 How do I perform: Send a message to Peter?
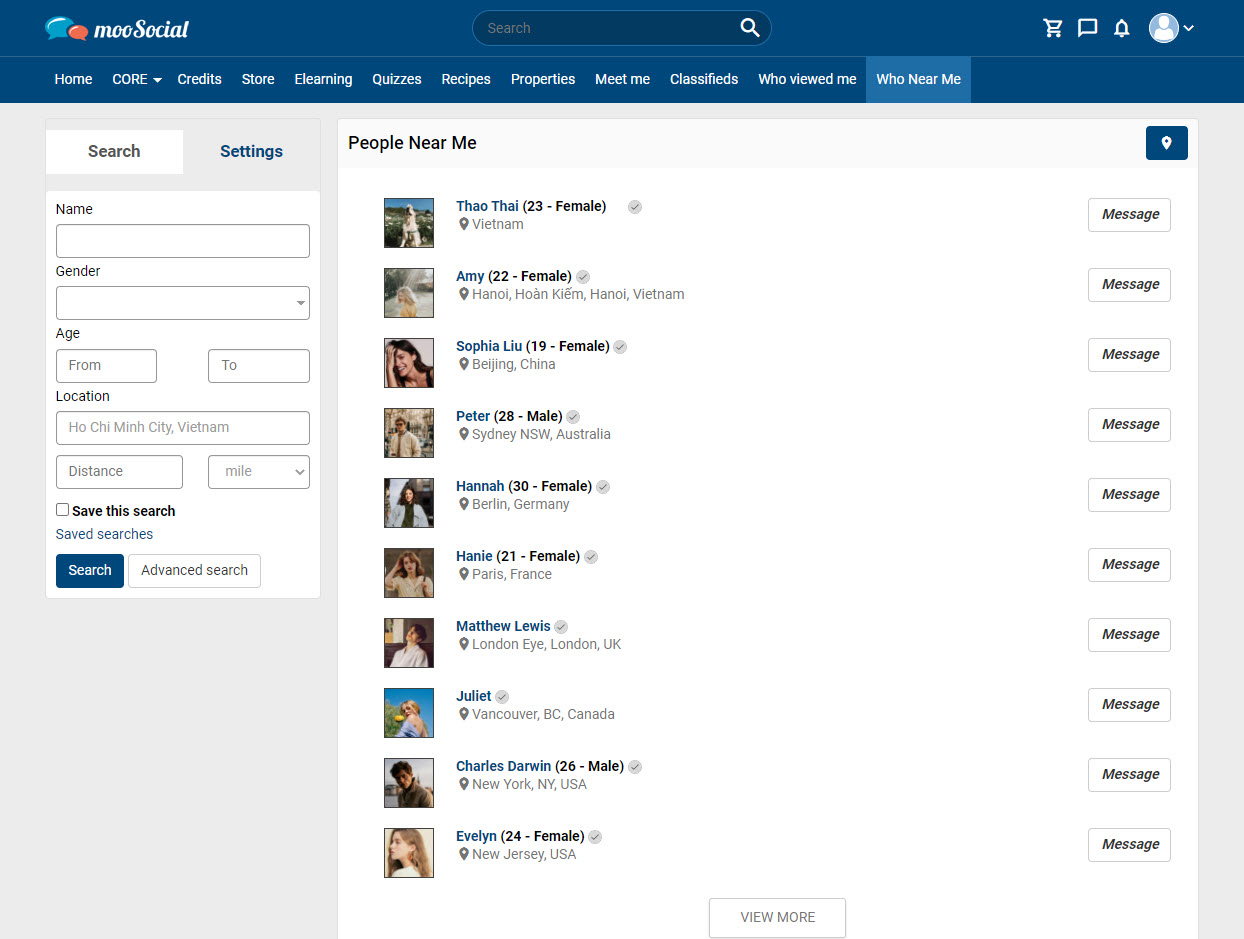pyautogui.click(x=1129, y=425)
